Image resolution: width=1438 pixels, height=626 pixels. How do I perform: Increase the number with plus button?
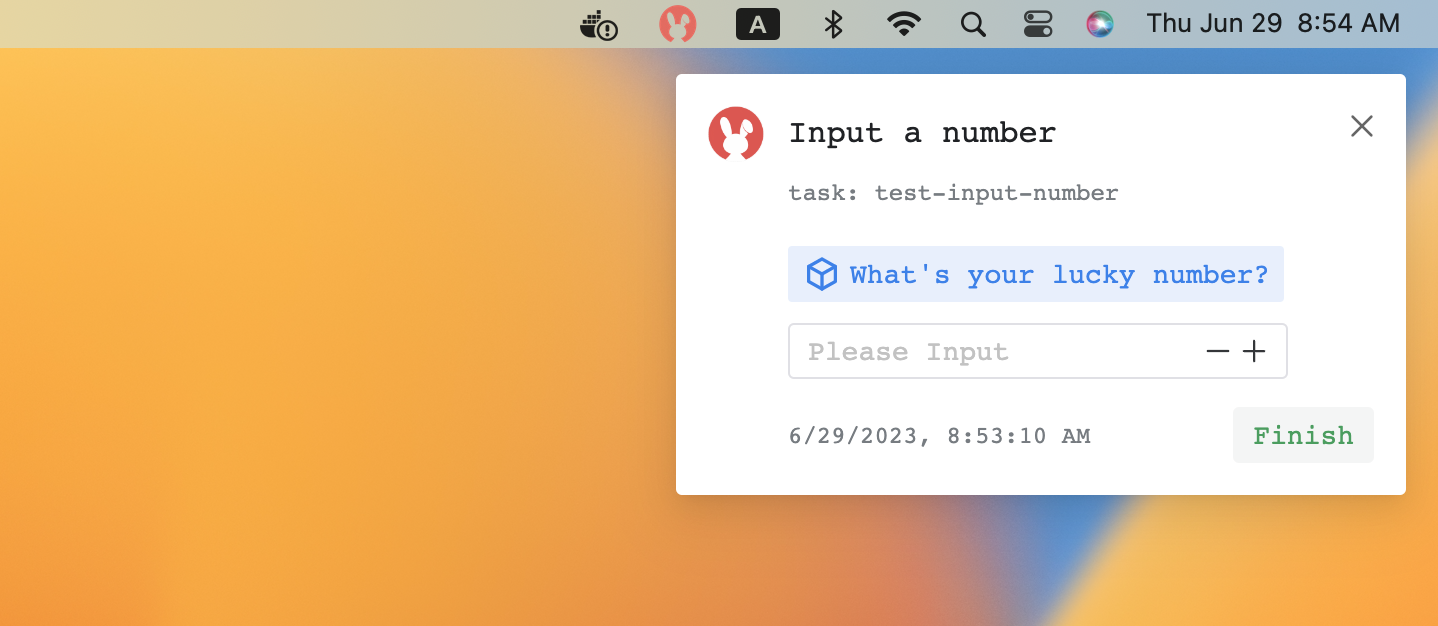point(1254,351)
